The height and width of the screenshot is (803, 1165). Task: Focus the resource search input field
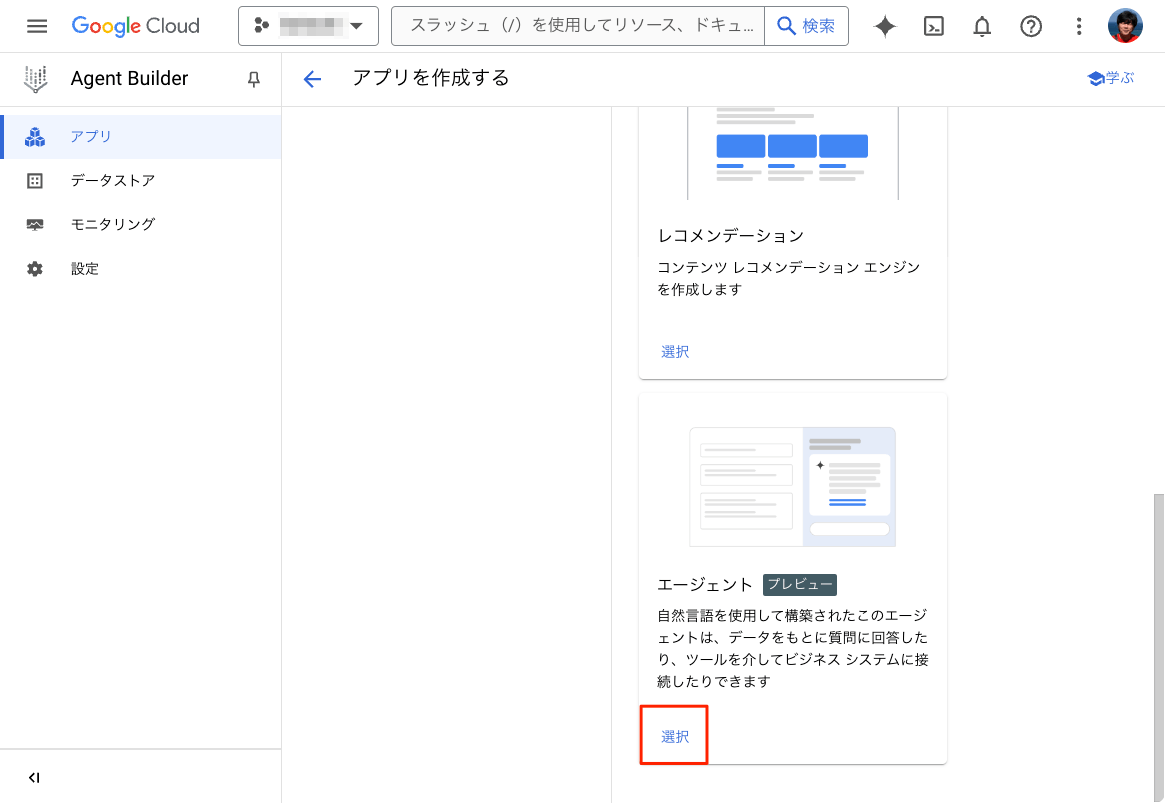point(578,26)
